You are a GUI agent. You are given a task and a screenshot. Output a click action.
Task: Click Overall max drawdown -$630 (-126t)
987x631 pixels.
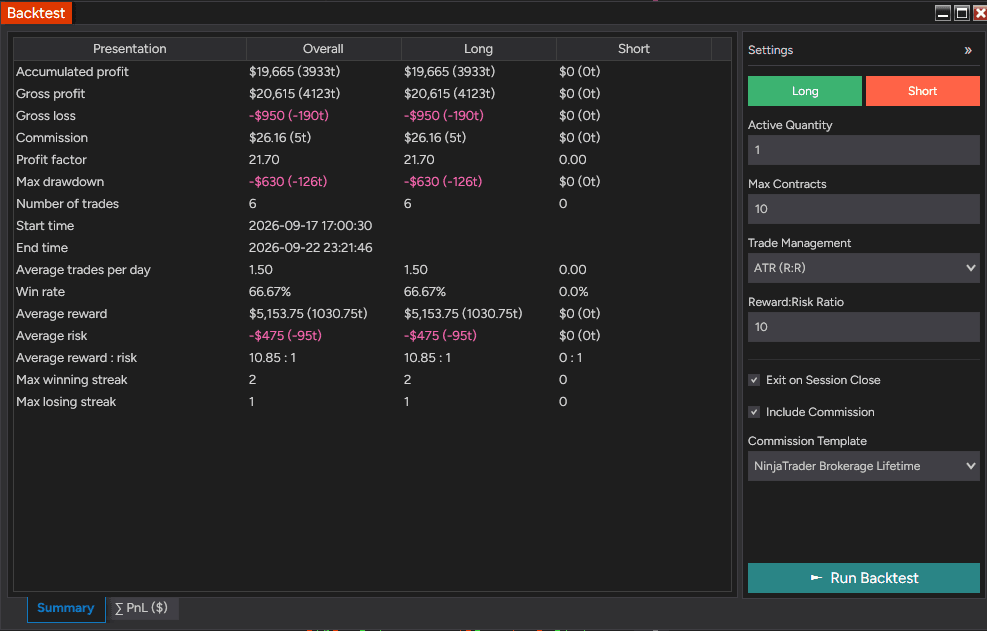(288, 182)
